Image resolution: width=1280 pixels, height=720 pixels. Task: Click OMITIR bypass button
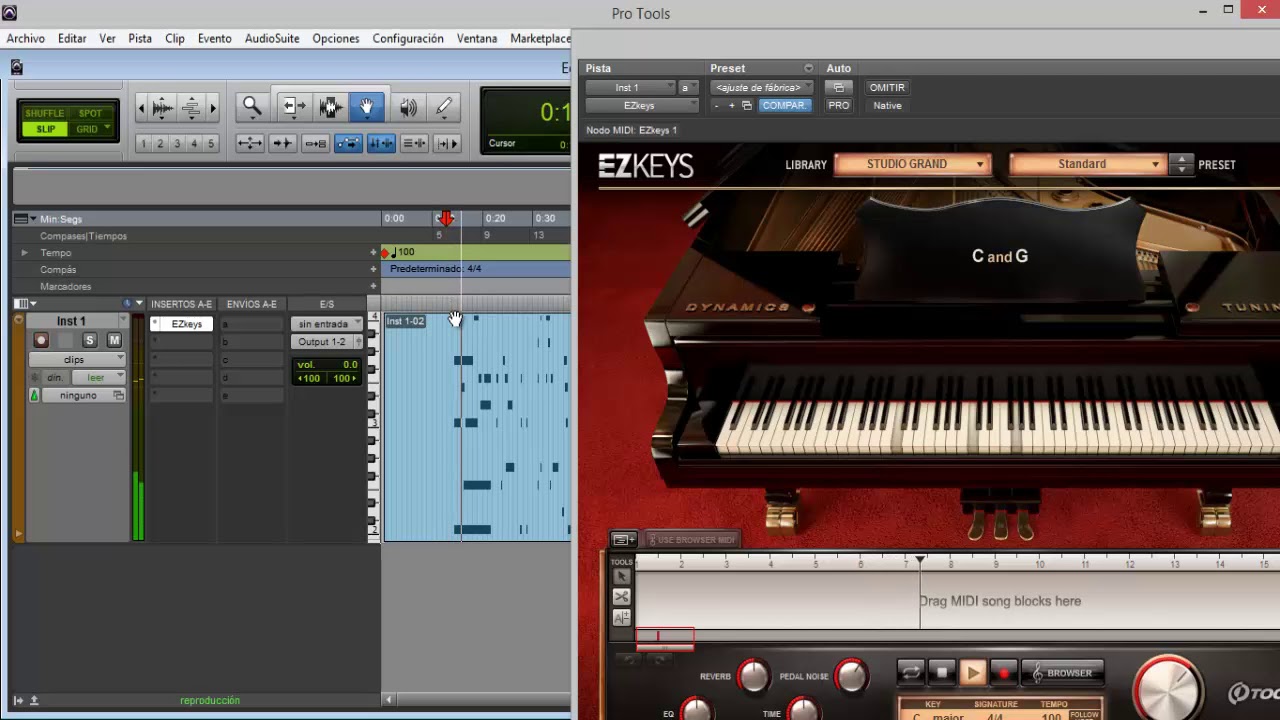887,88
